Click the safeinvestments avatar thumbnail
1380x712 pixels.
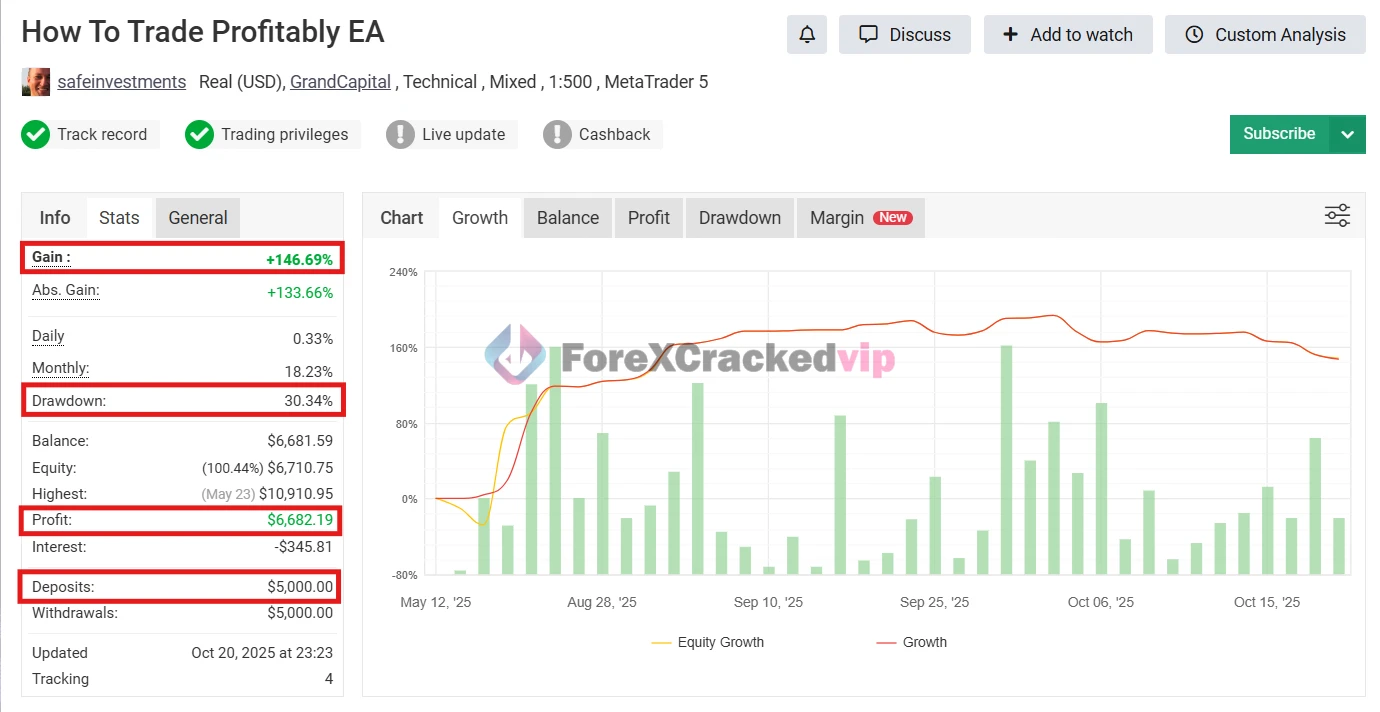coord(36,82)
